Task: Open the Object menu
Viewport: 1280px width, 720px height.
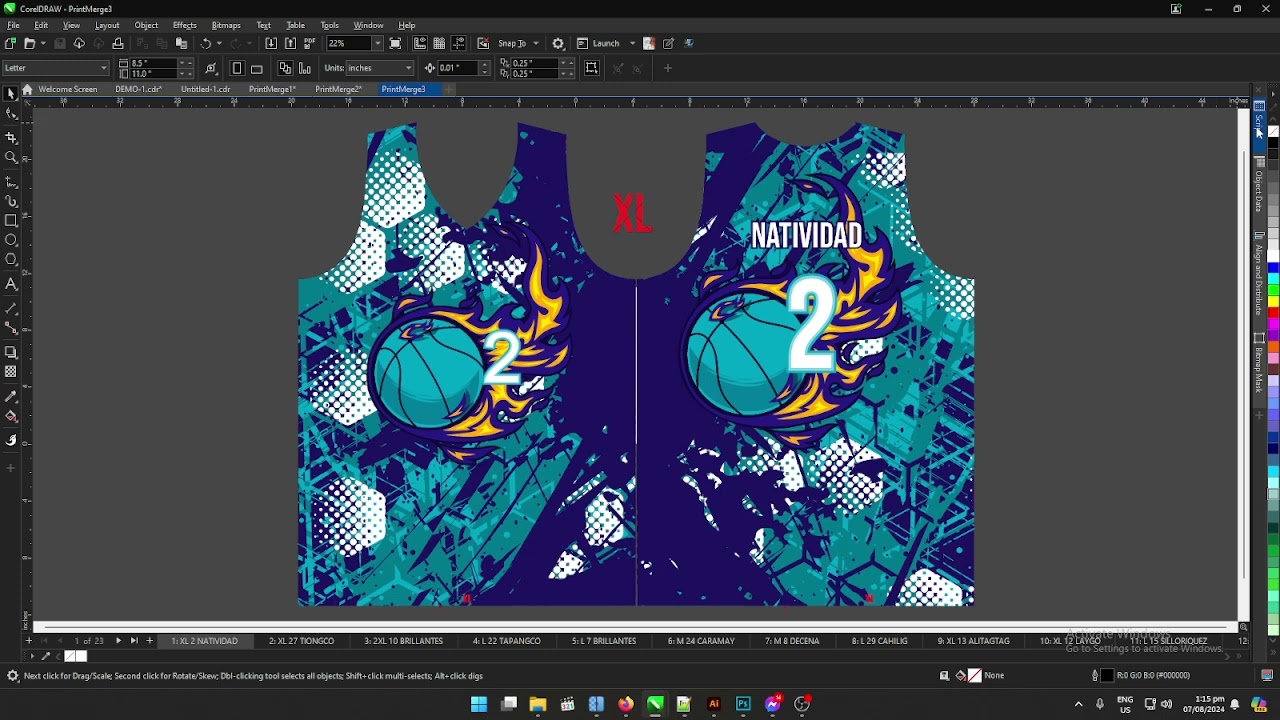Action: click(x=146, y=25)
